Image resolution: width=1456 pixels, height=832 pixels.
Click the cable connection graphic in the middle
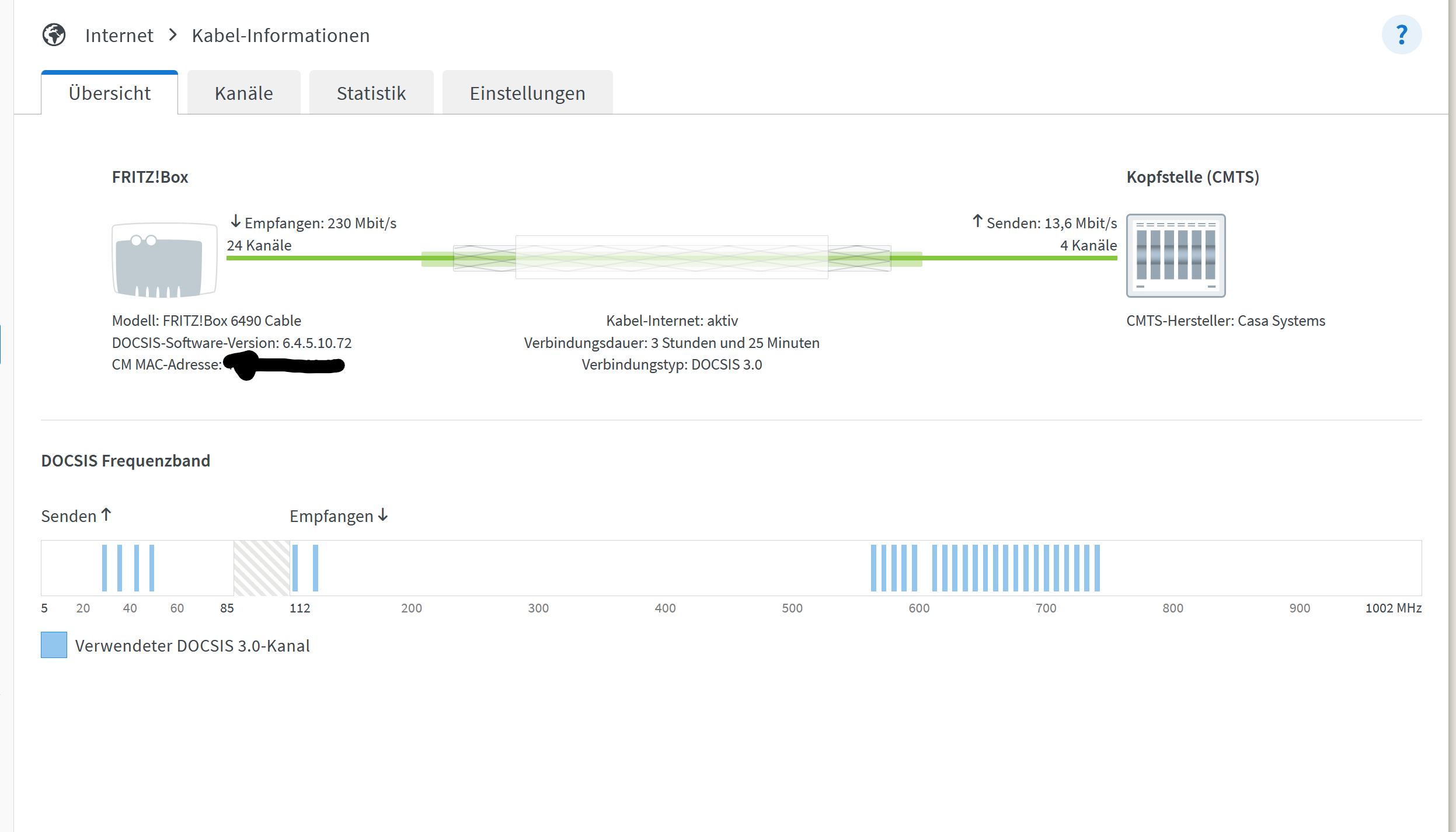671,257
